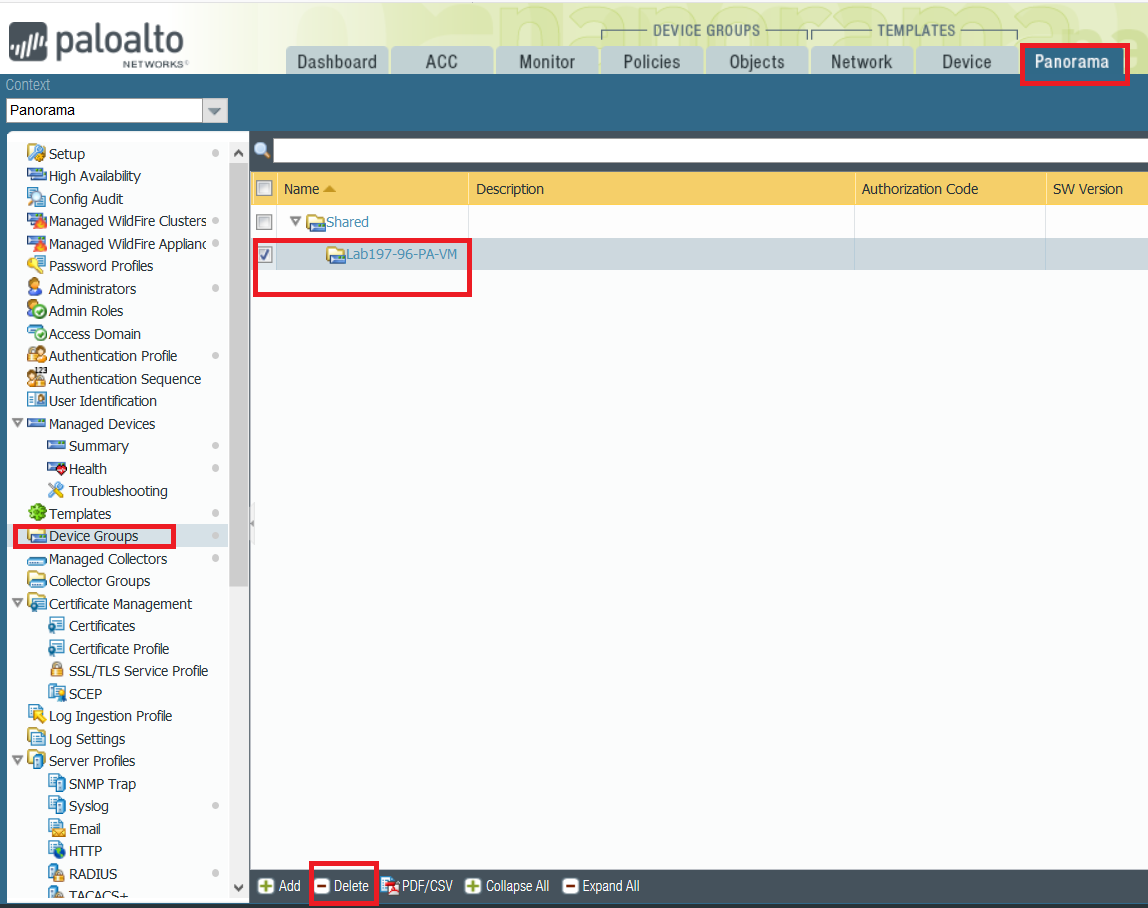The width and height of the screenshot is (1148, 908).
Task: Open RADIUS server profile item
Action: pyautogui.click(x=92, y=874)
